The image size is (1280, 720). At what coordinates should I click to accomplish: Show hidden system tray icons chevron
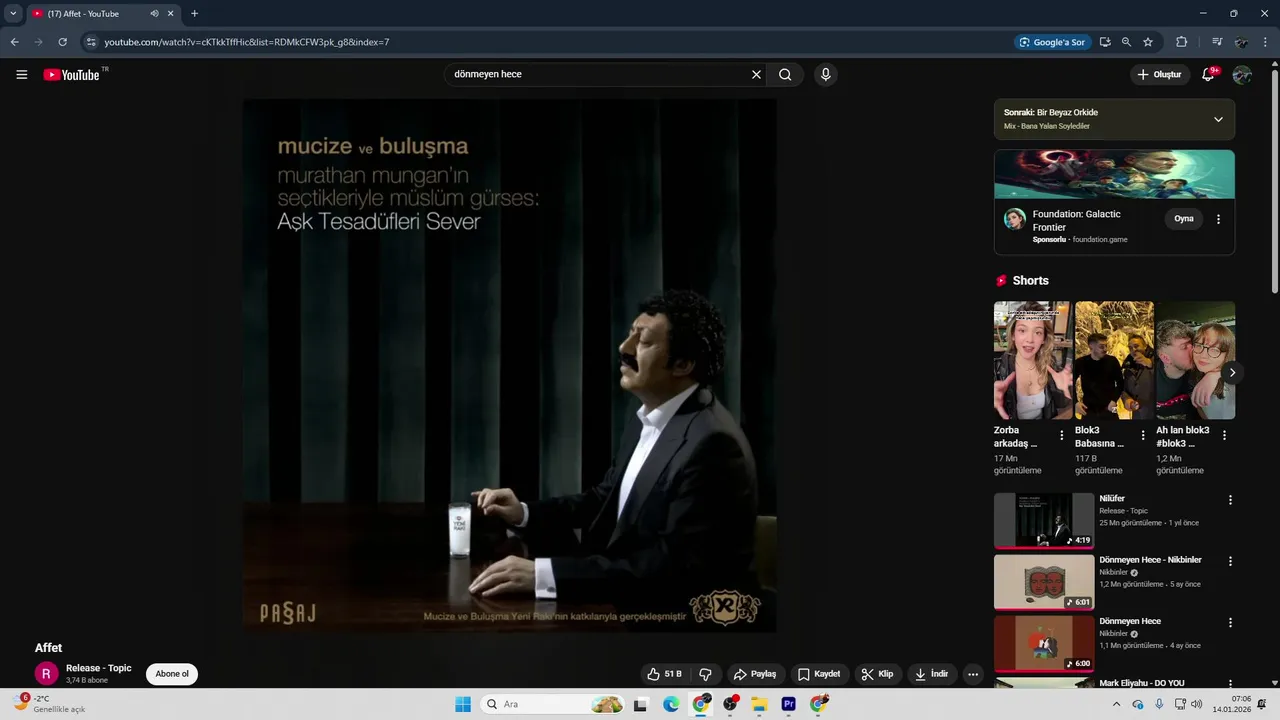(x=1116, y=704)
